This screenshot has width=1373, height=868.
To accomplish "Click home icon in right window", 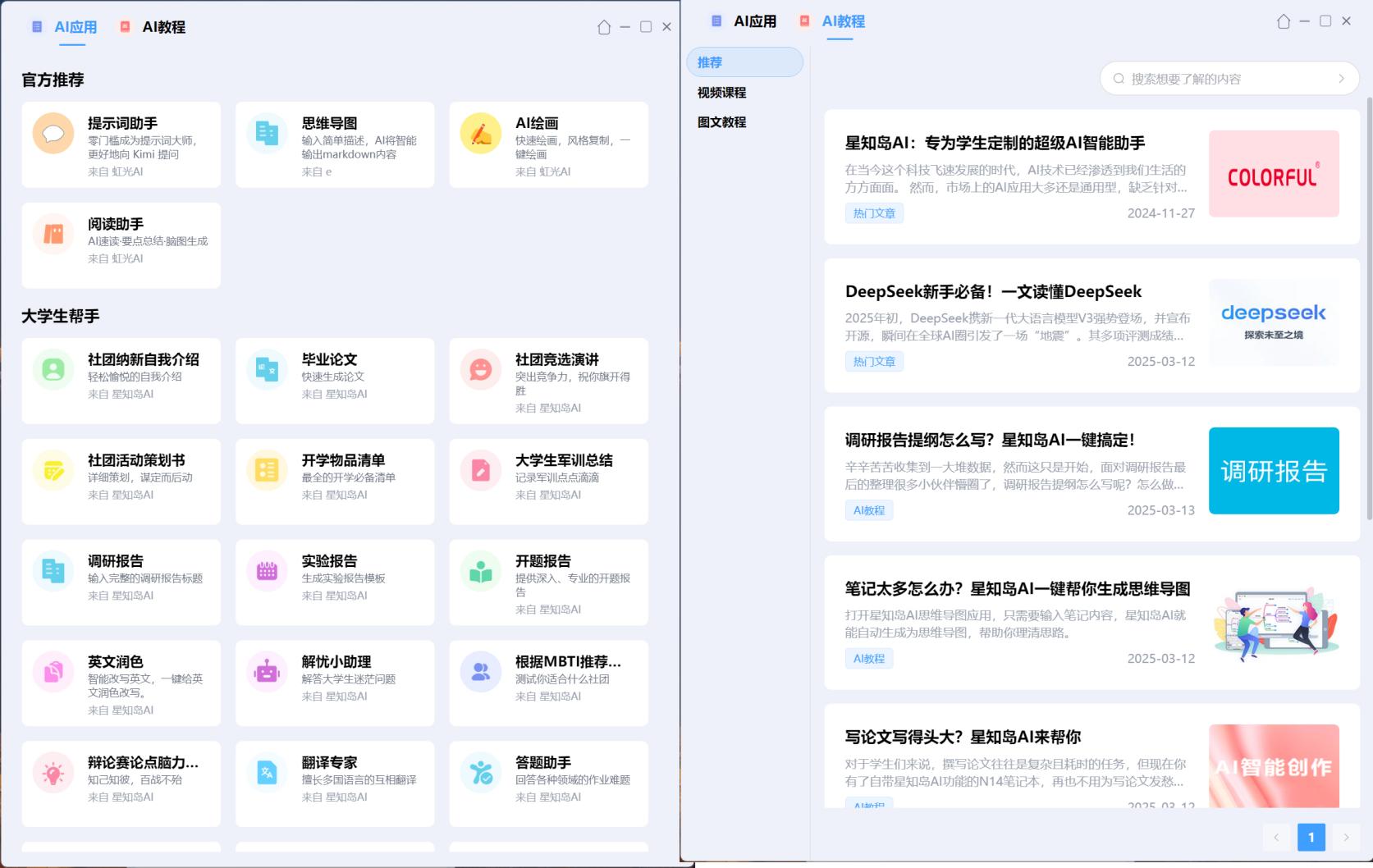I will point(1284,21).
